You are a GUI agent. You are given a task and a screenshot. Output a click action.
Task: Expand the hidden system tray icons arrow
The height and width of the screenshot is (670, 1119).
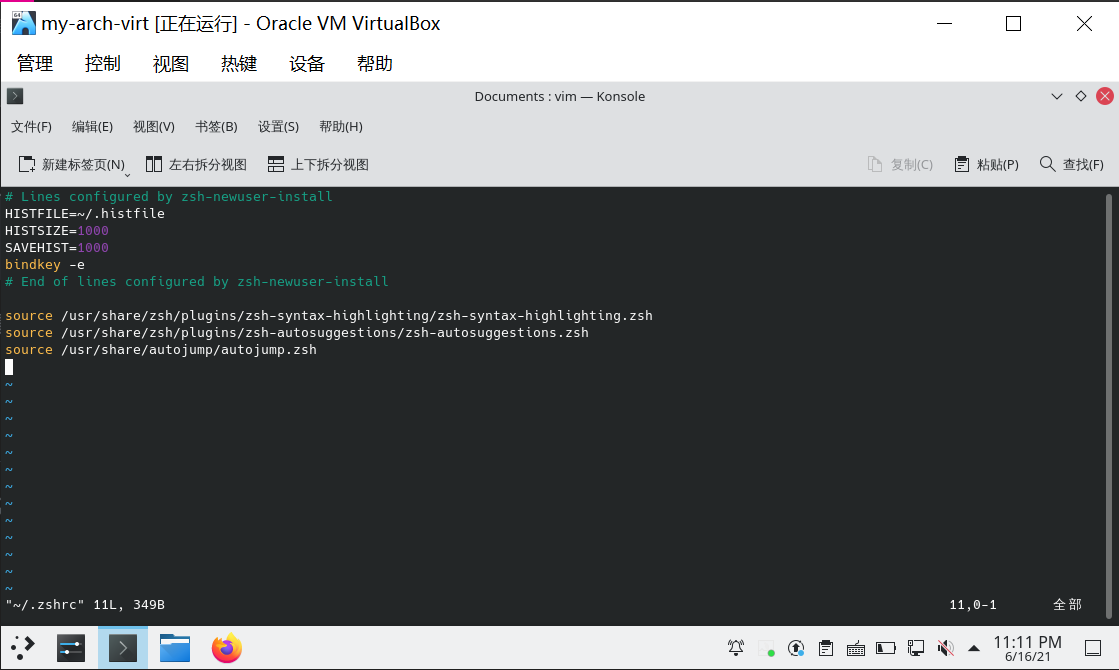coord(973,648)
